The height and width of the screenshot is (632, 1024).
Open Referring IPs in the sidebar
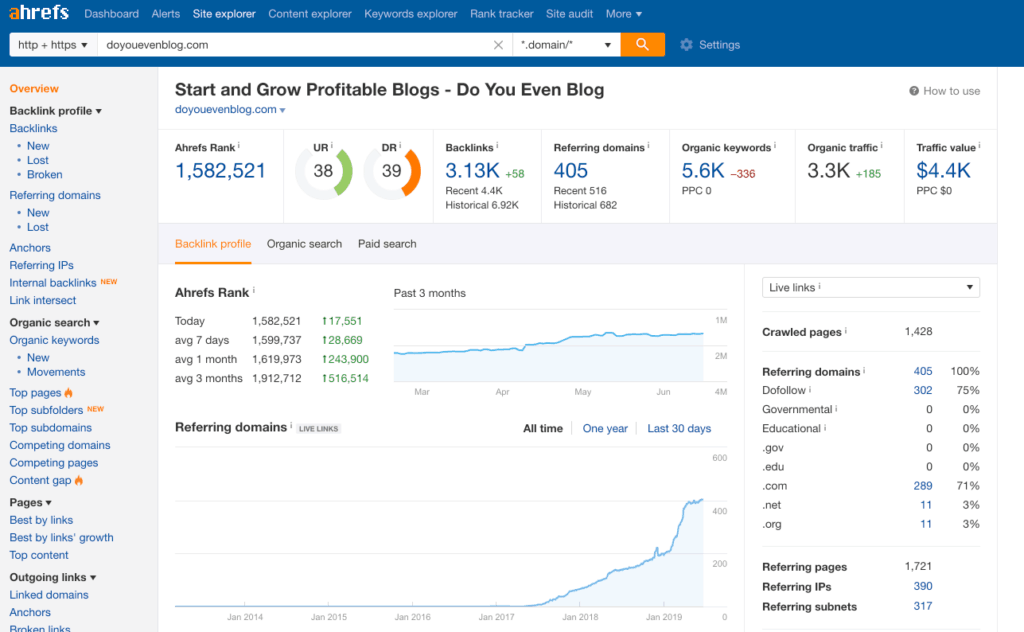[x=41, y=265]
